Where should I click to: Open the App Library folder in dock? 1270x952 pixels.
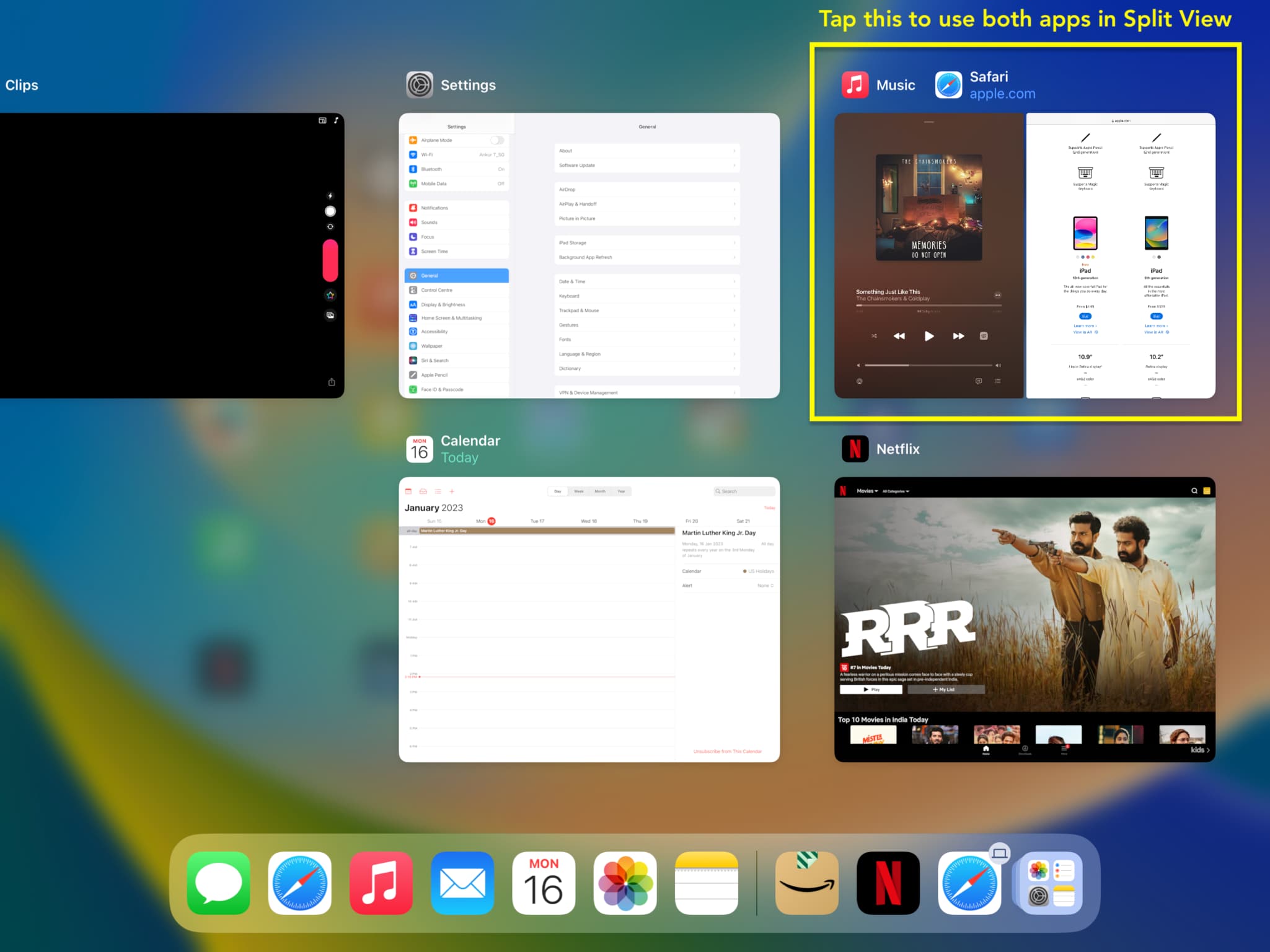(x=1051, y=883)
